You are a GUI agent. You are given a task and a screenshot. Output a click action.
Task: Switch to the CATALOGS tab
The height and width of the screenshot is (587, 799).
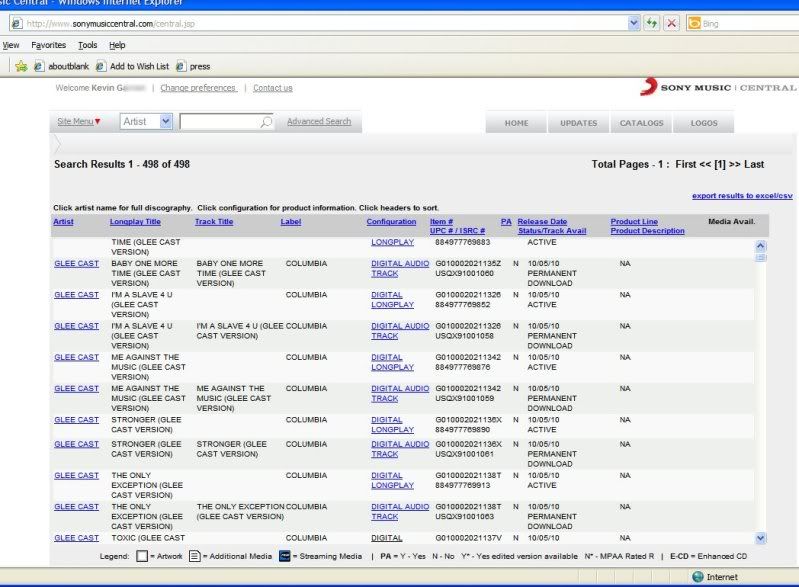641,123
